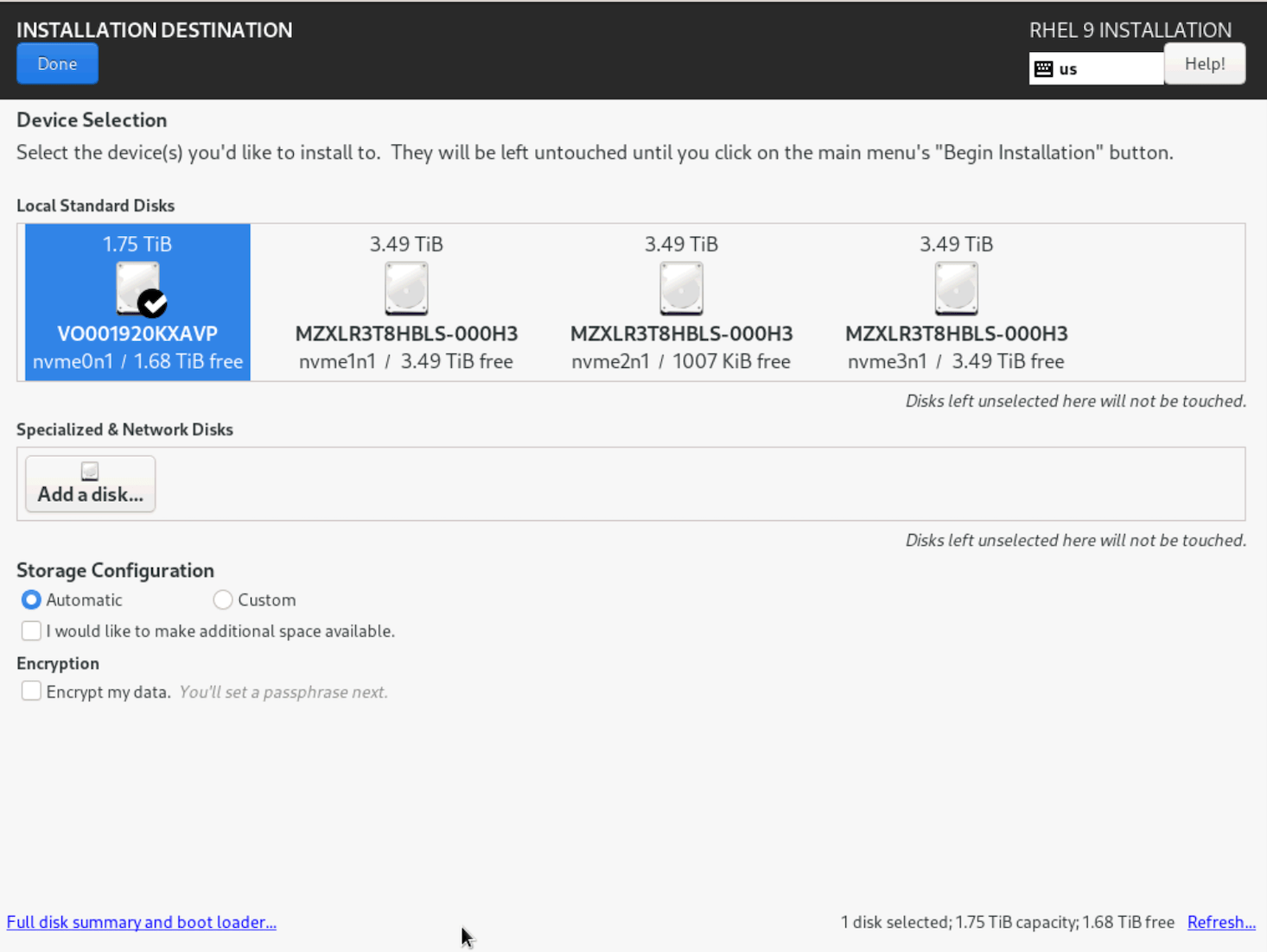Viewport: 1267px width, 952px height.
Task: Click the checkmark on the selected nvme0n1 disk
Action: (x=152, y=303)
